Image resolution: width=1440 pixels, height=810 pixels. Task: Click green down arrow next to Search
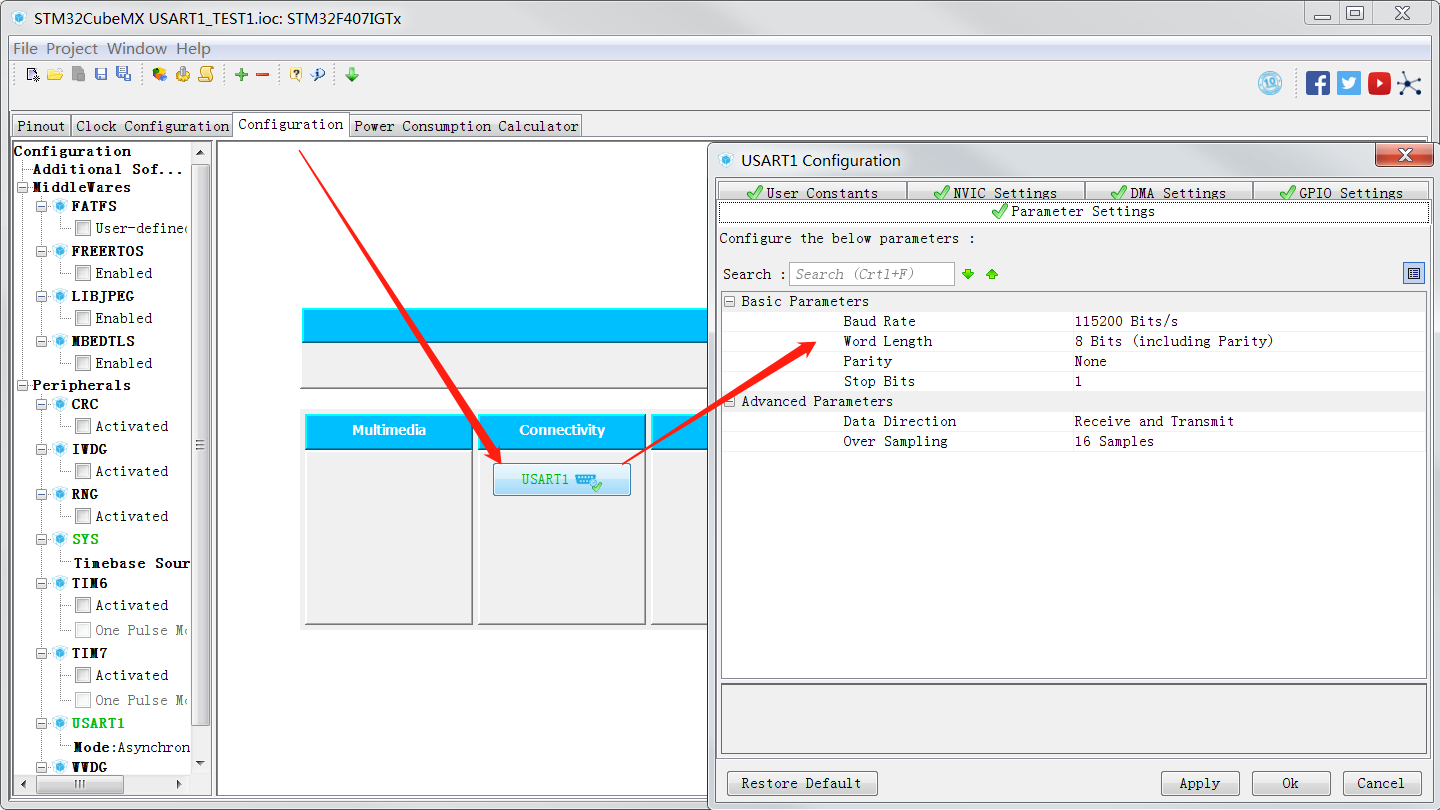point(968,274)
